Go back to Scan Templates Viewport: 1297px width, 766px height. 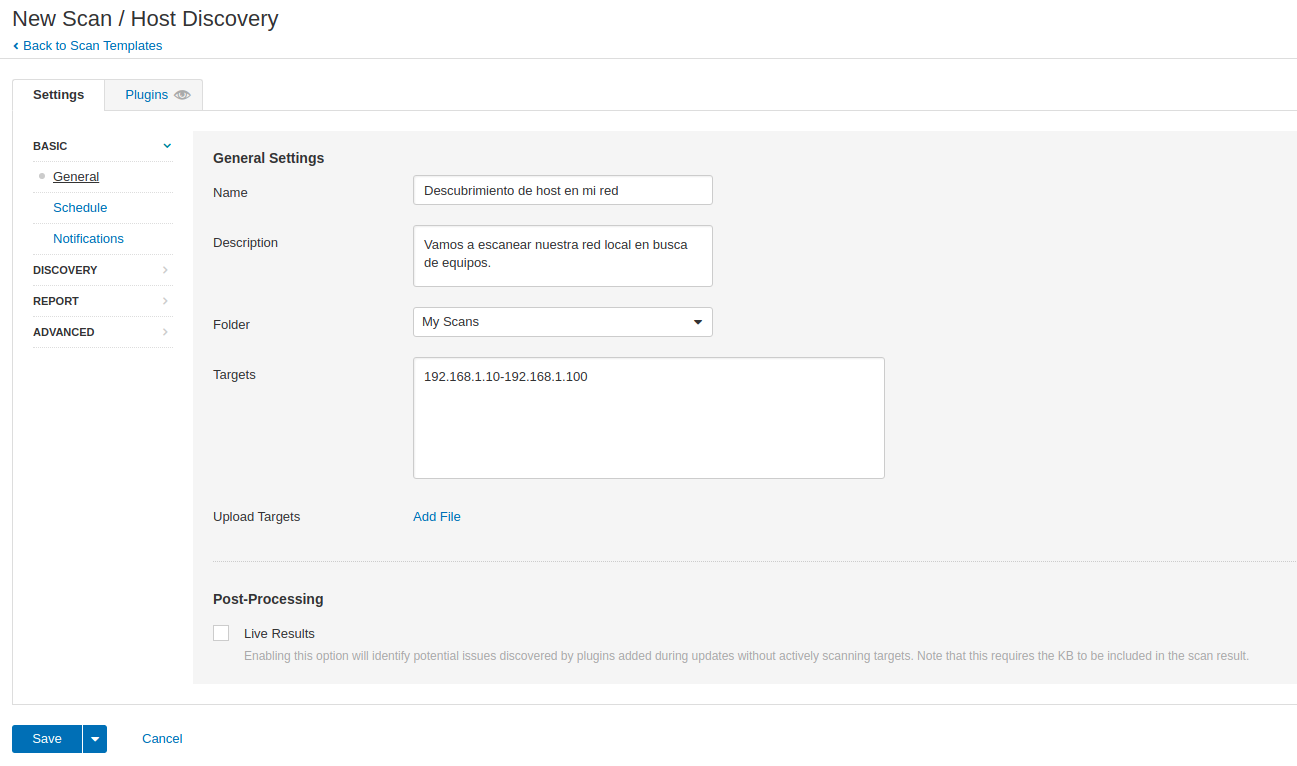(x=92, y=46)
